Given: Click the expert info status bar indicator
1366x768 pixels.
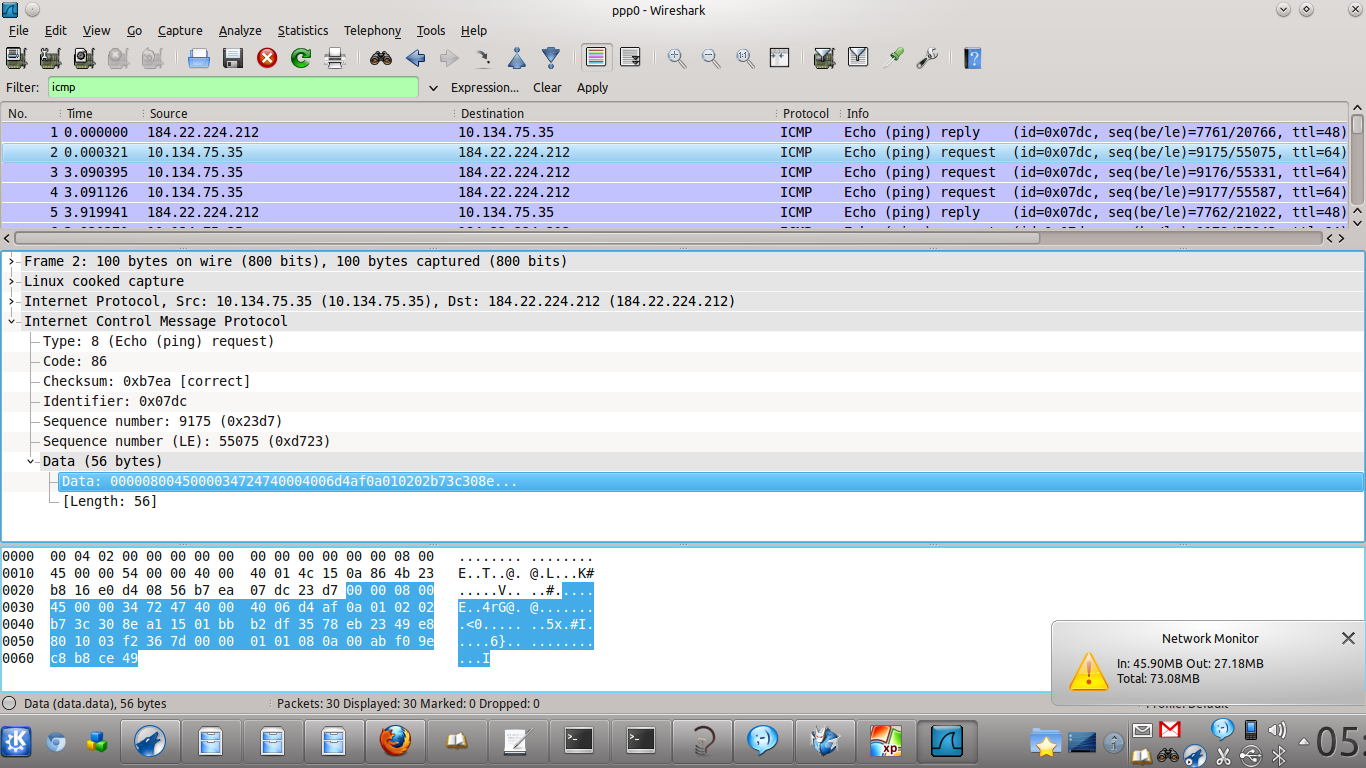Looking at the screenshot, I should (10, 703).
